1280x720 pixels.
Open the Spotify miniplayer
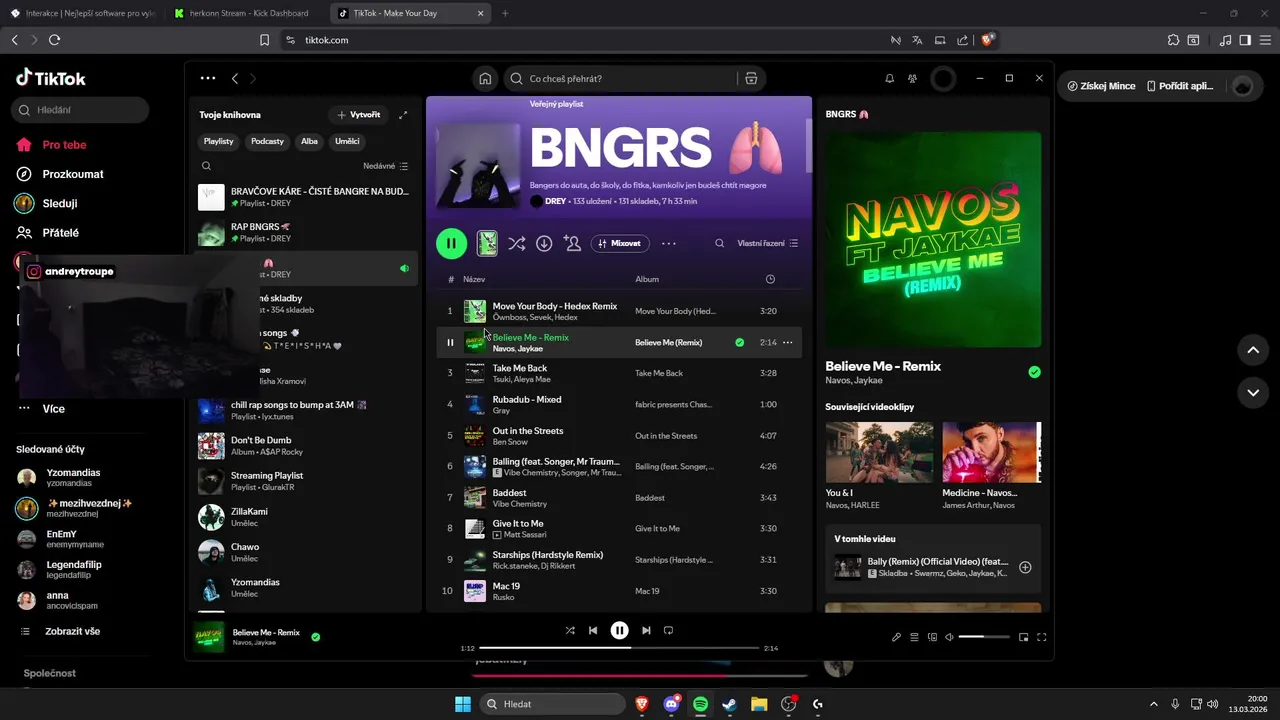tap(1023, 637)
